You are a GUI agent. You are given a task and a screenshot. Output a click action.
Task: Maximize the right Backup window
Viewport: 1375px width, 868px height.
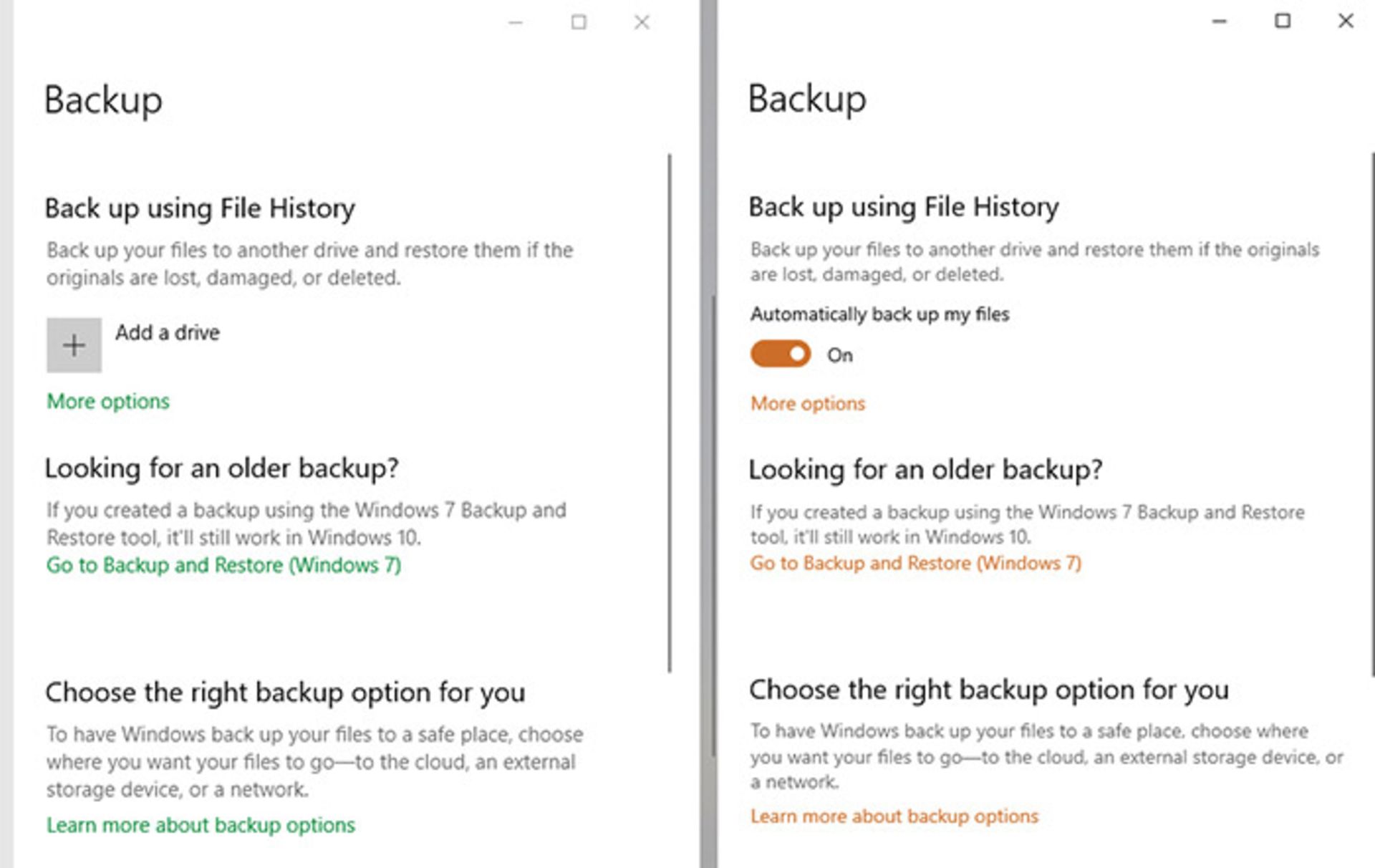pos(1283,21)
